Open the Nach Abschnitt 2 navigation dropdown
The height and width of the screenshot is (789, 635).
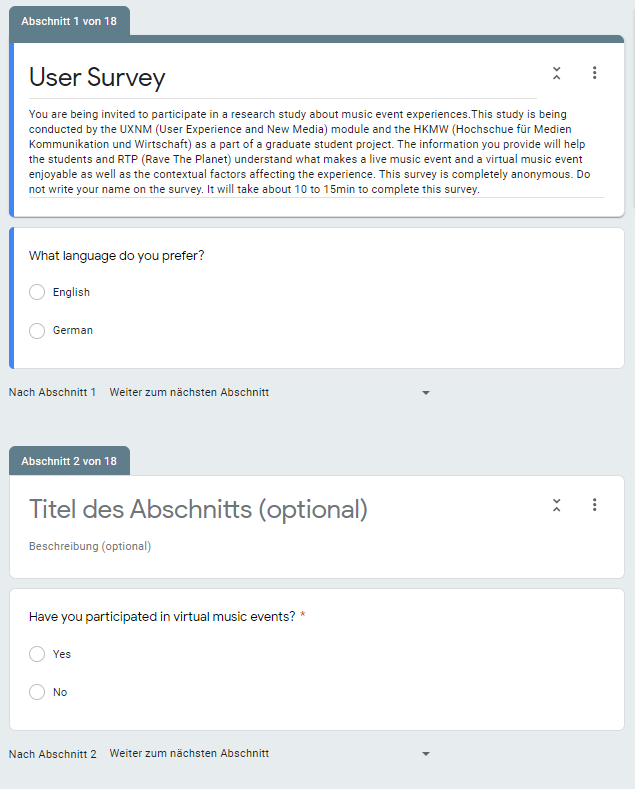(x=268, y=753)
